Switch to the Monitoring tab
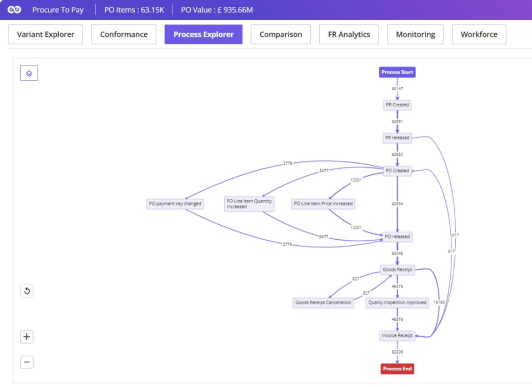Image resolution: width=532 pixels, height=387 pixels. coord(415,34)
